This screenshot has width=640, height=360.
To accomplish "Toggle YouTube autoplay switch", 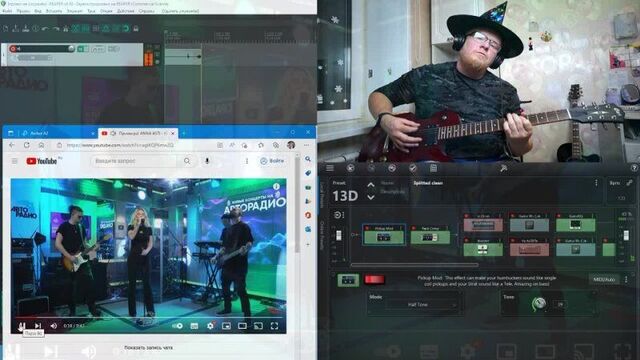I will (178, 326).
